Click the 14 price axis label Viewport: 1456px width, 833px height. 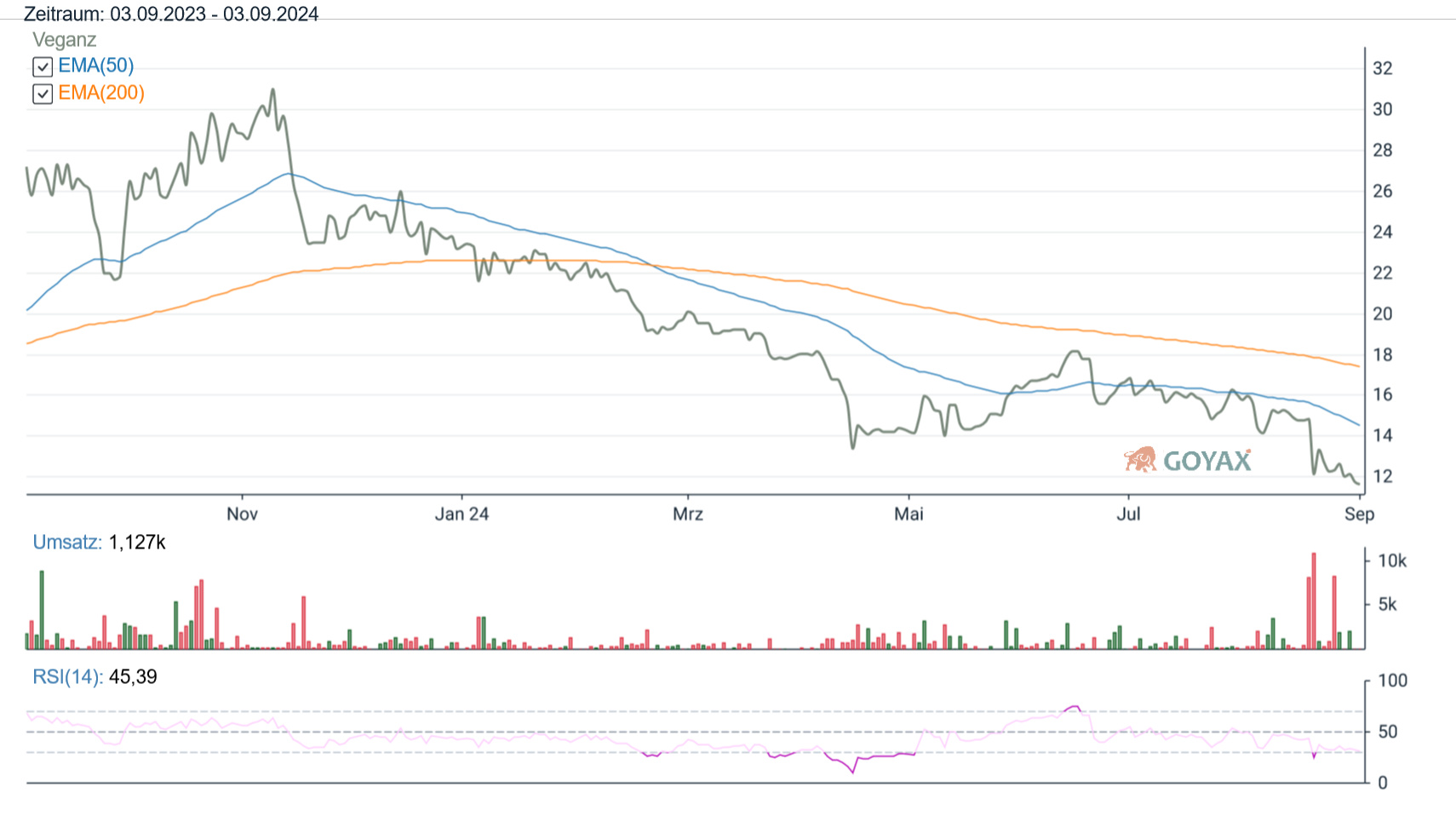click(1382, 436)
